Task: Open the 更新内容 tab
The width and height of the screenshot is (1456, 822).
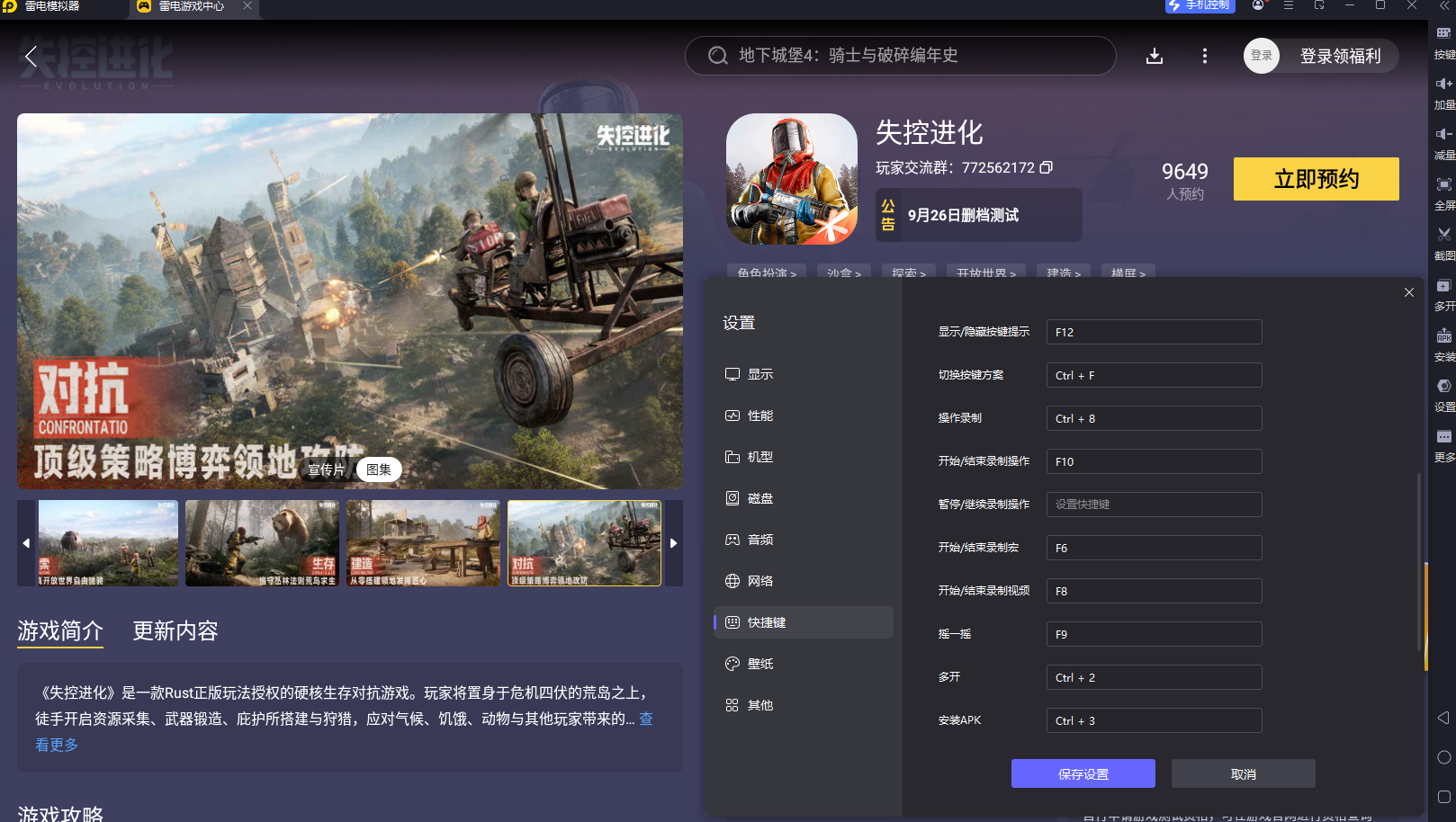Action: [175, 631]
